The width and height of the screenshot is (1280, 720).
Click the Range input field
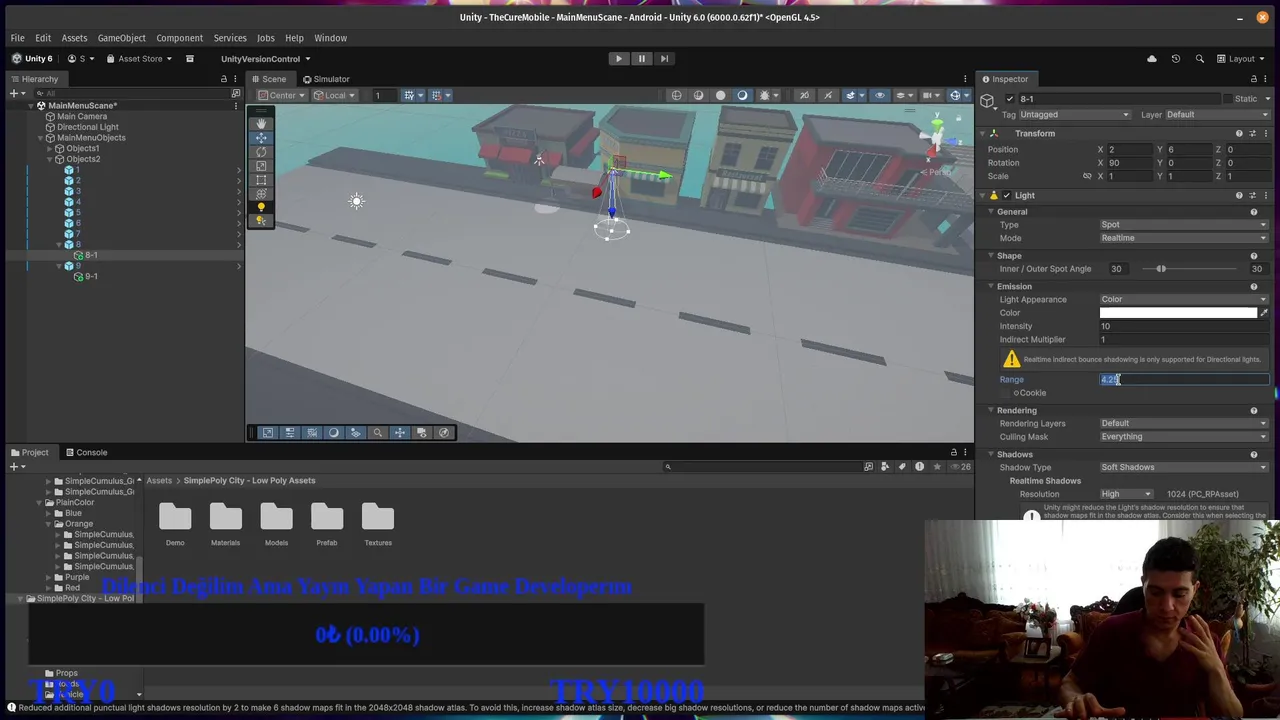1184,380
